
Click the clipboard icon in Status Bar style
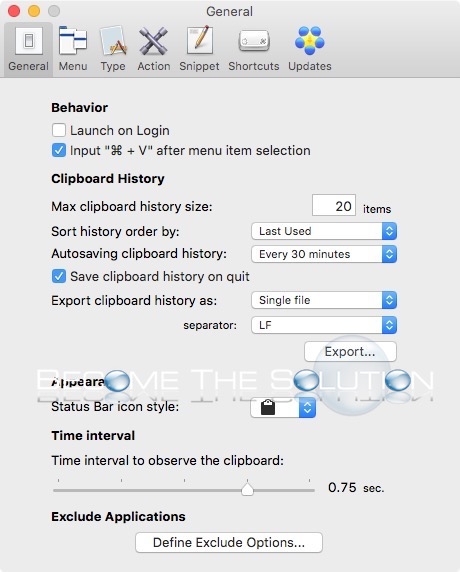[268, 407]
